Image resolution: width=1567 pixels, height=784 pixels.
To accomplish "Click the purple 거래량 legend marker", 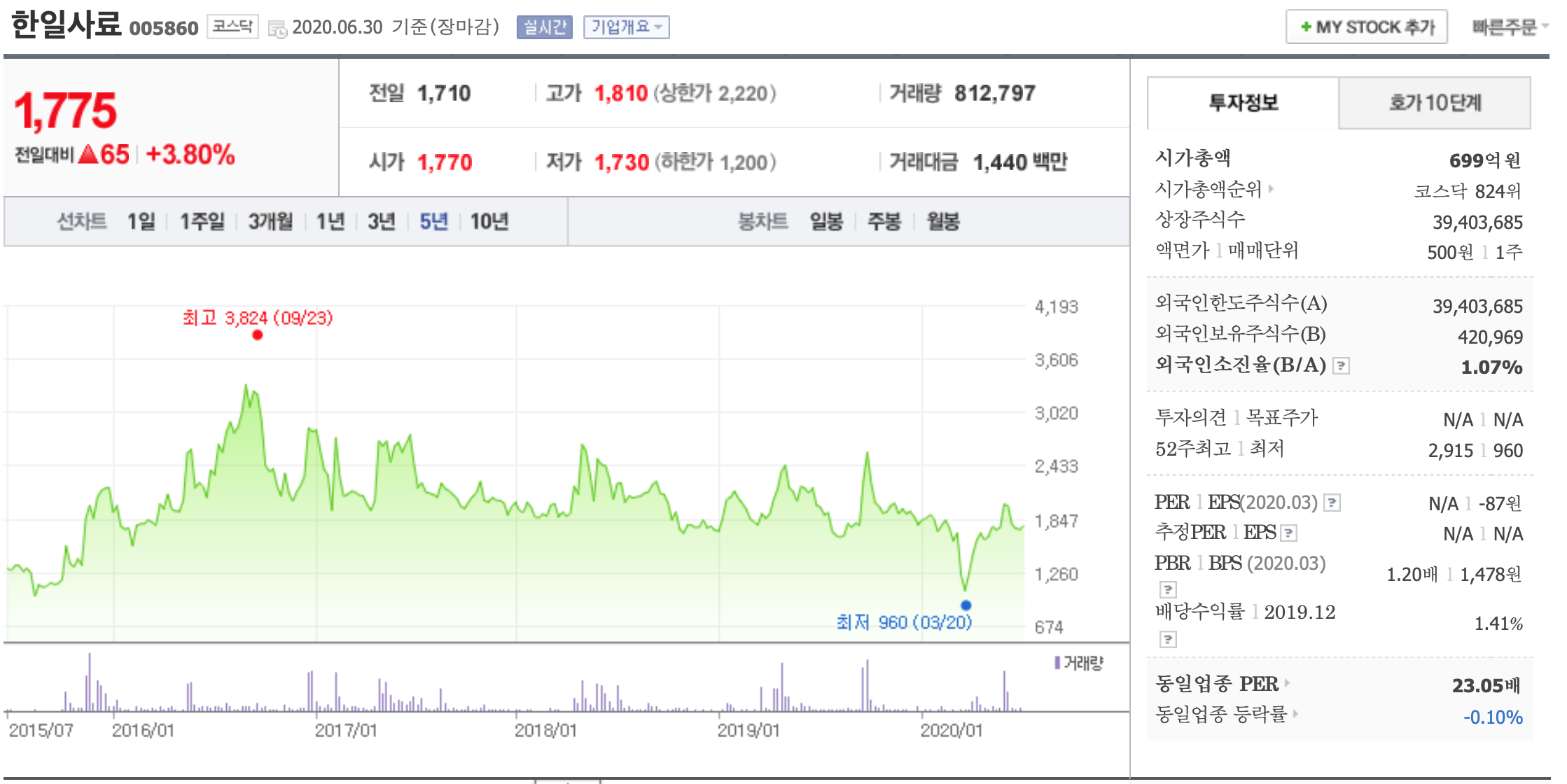I will (1057, 662).
